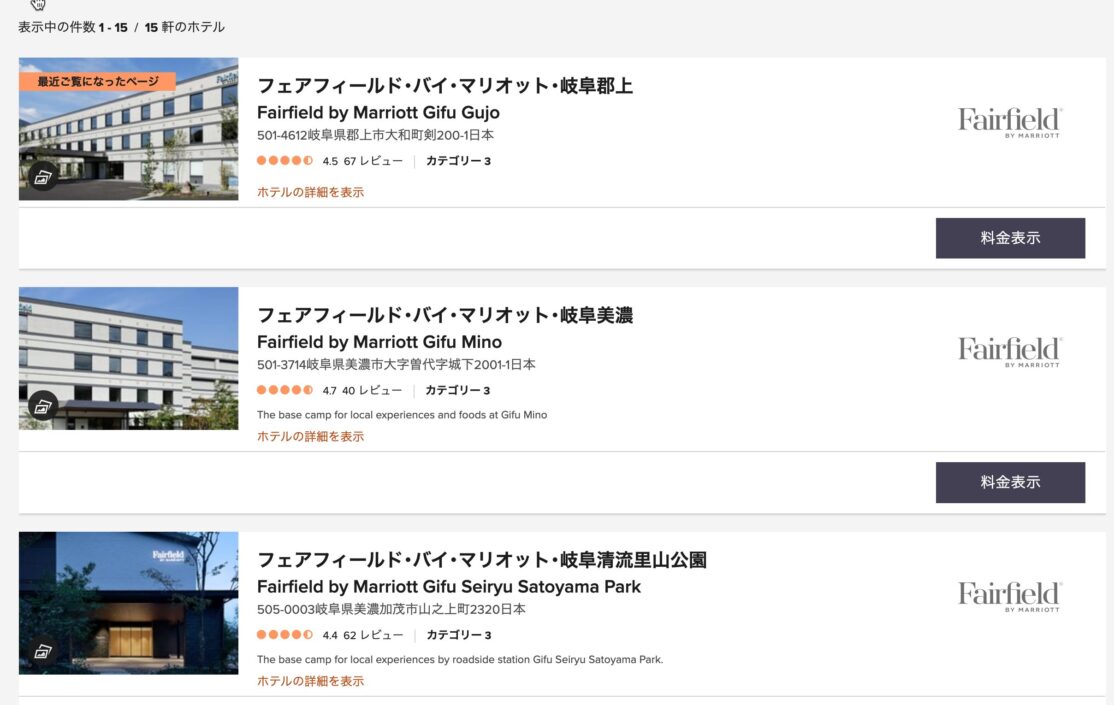Open 67 レビュー reviews link

(x=373, y=161)
